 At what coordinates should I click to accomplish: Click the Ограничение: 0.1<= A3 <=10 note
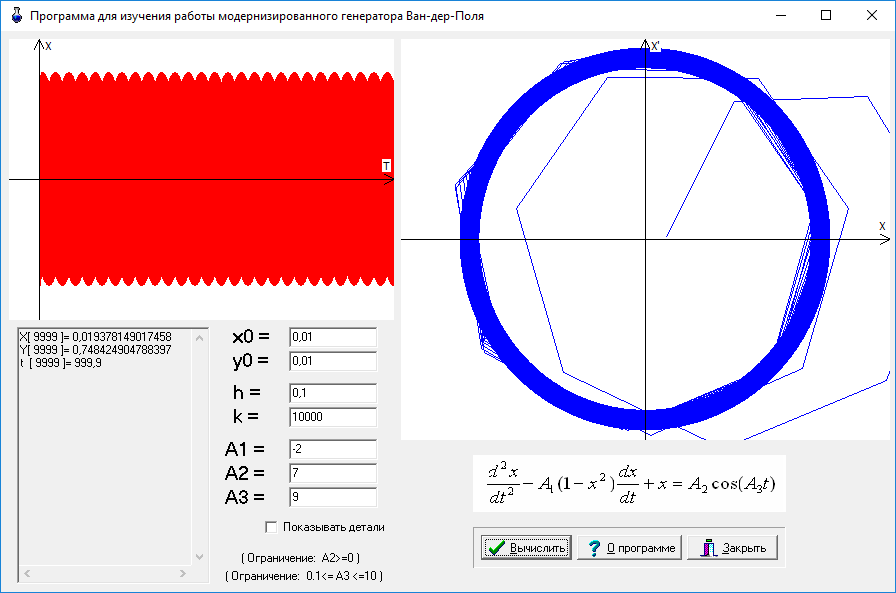(x=304, y=576)
